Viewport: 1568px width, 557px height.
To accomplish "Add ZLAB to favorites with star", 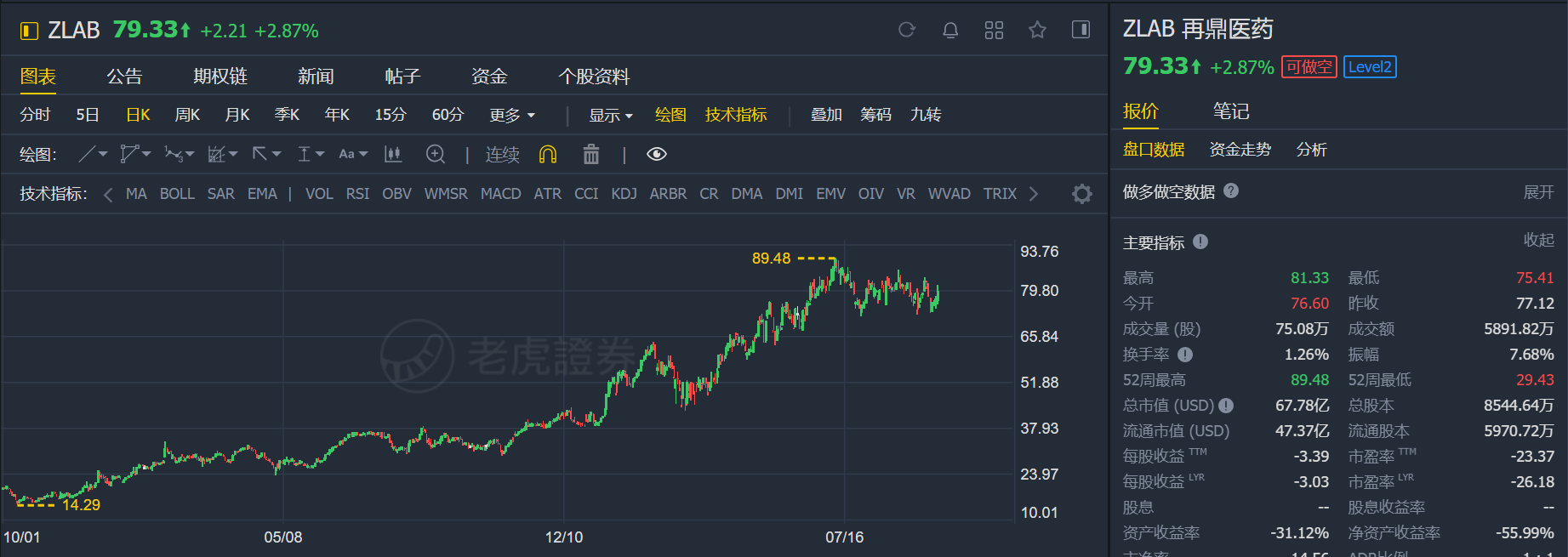I will pos(1037,31).
